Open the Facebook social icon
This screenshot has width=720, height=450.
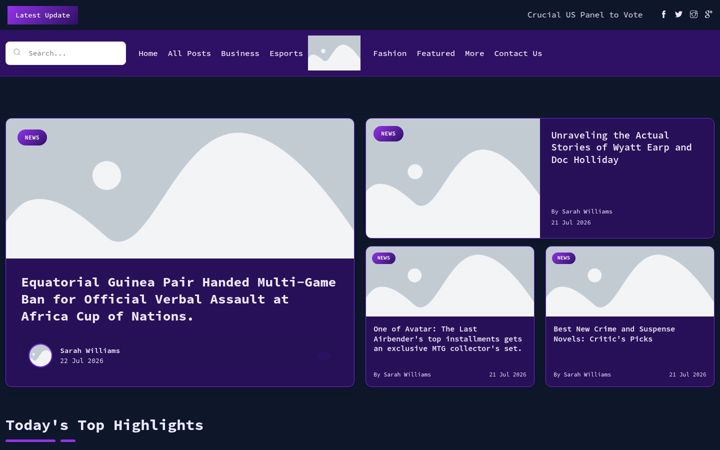tap(664, 15)
